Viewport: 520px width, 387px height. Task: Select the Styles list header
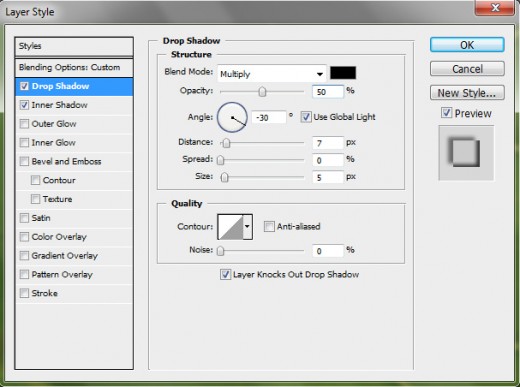74,46
